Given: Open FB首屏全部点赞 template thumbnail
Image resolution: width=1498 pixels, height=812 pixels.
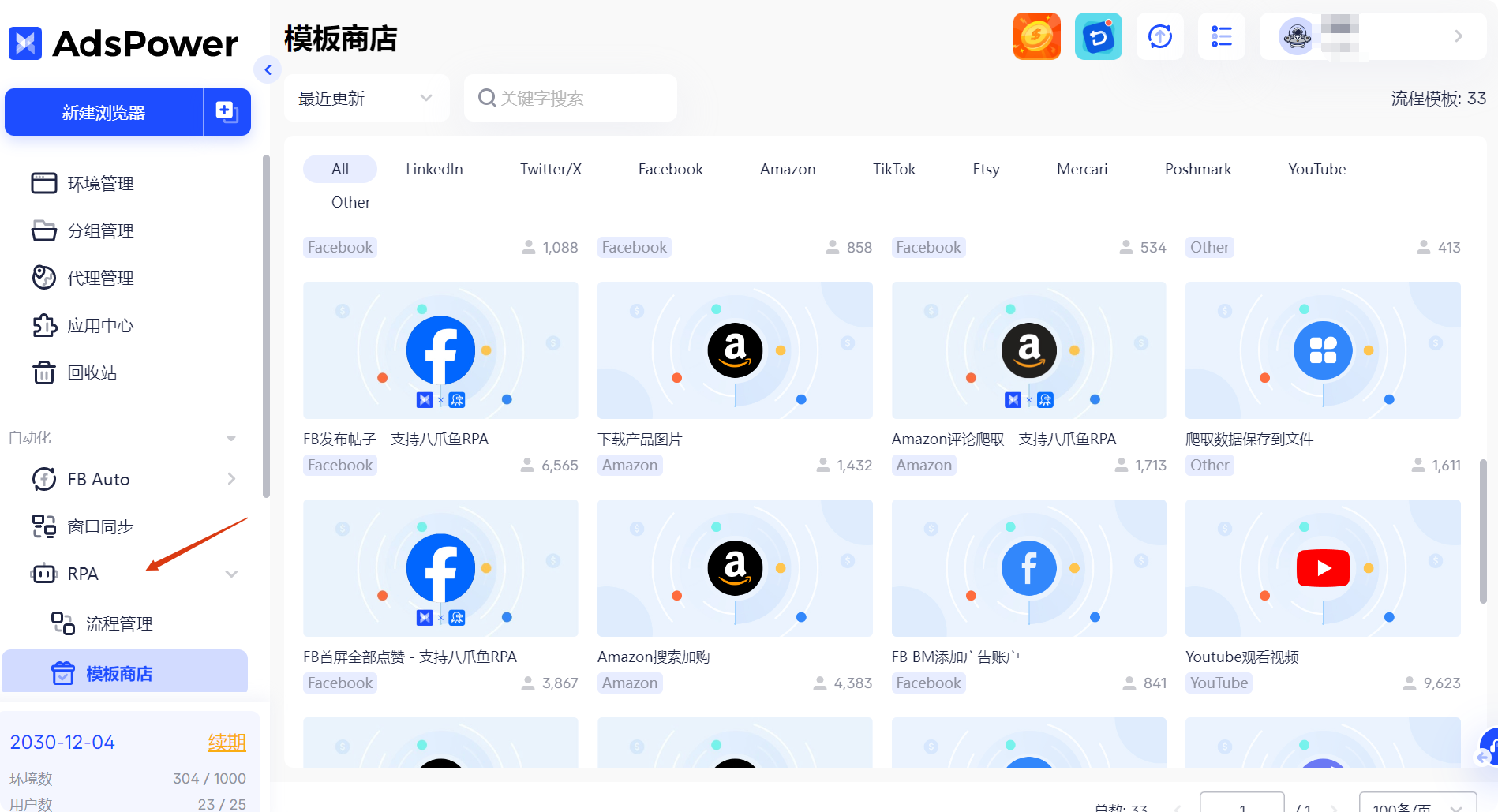Looking at the screenshot, I should tap(440, 568).
